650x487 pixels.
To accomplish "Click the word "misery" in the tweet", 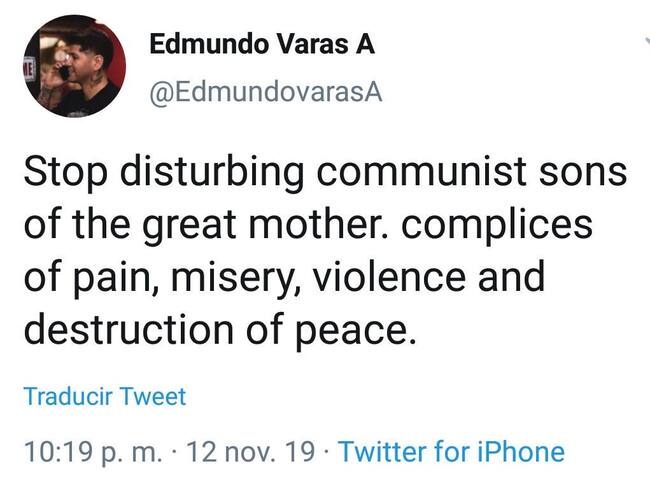I will [255, 278].
